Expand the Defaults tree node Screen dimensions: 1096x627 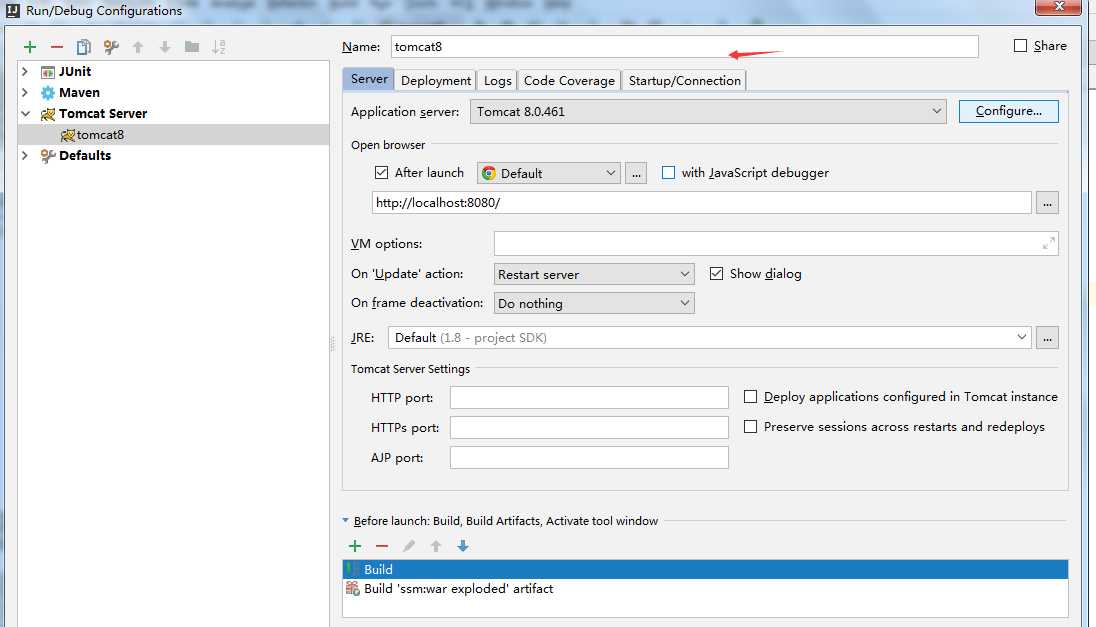click(x=25, y=156)
